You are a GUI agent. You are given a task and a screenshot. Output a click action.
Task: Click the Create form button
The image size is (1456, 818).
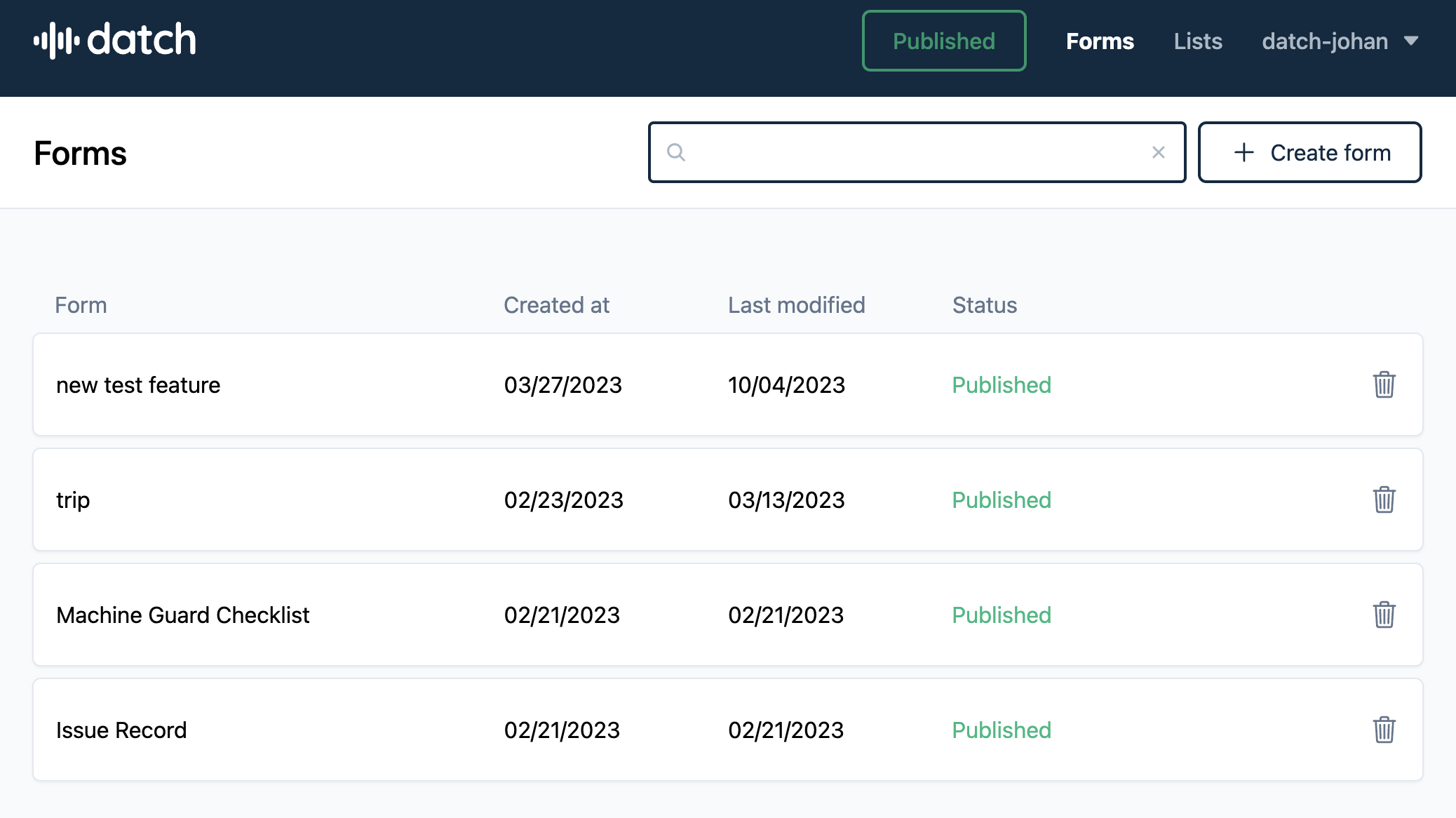[1309, 152]
